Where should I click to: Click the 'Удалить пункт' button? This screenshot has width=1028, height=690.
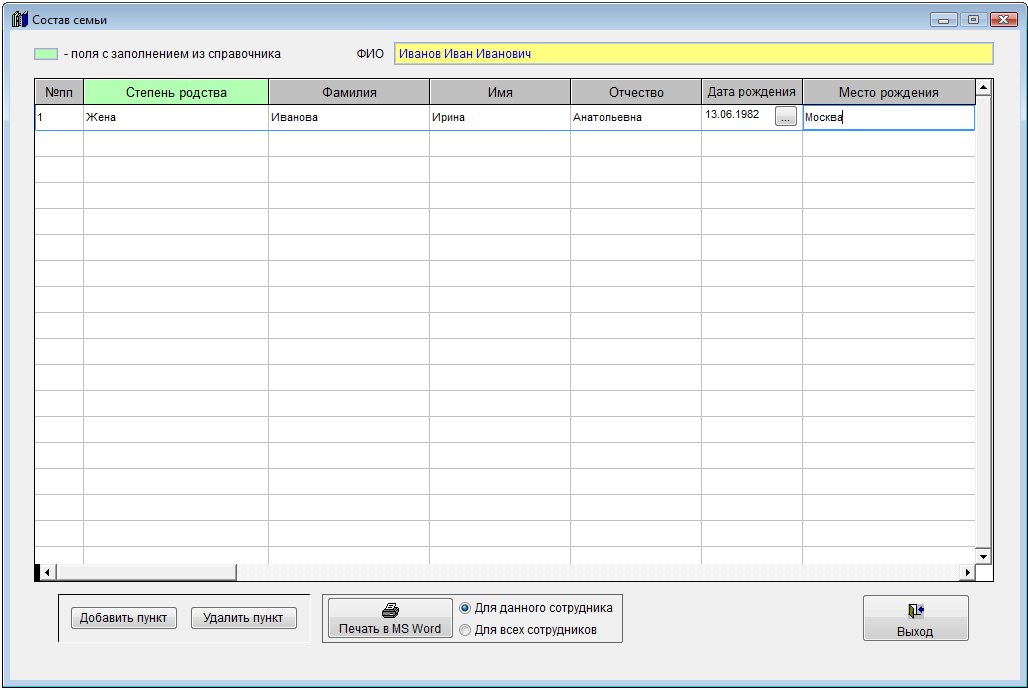coord(243,618)
